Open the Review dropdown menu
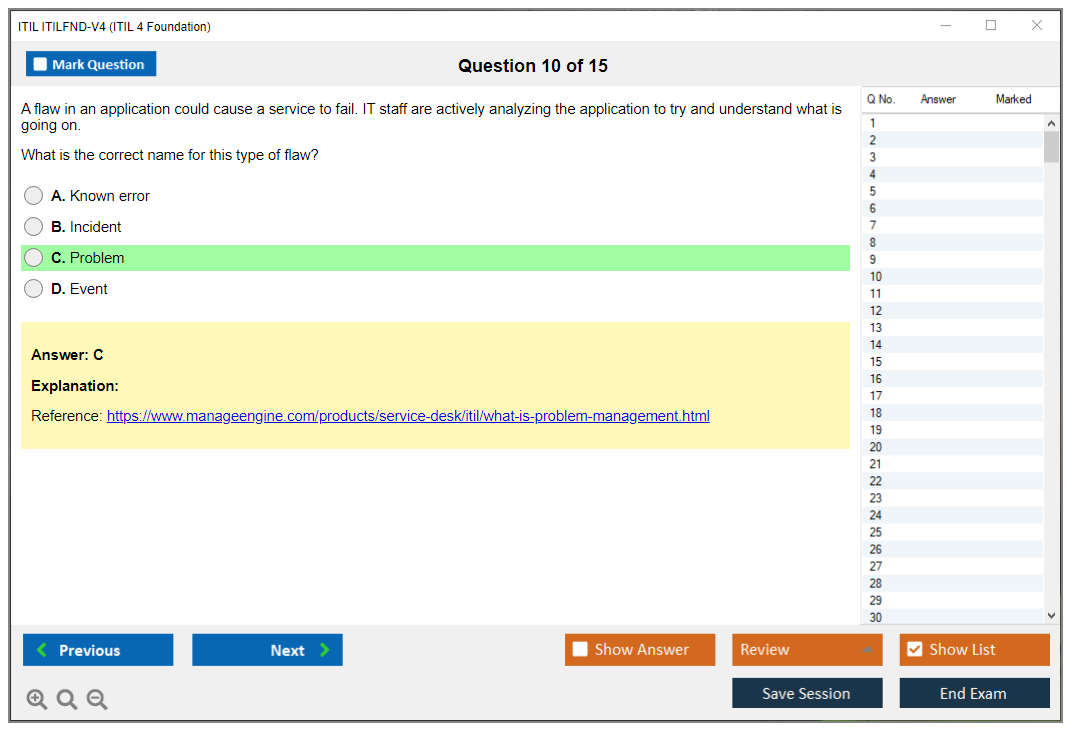The height and width of the screenshot is (735, 1075). tap(807, 650)
